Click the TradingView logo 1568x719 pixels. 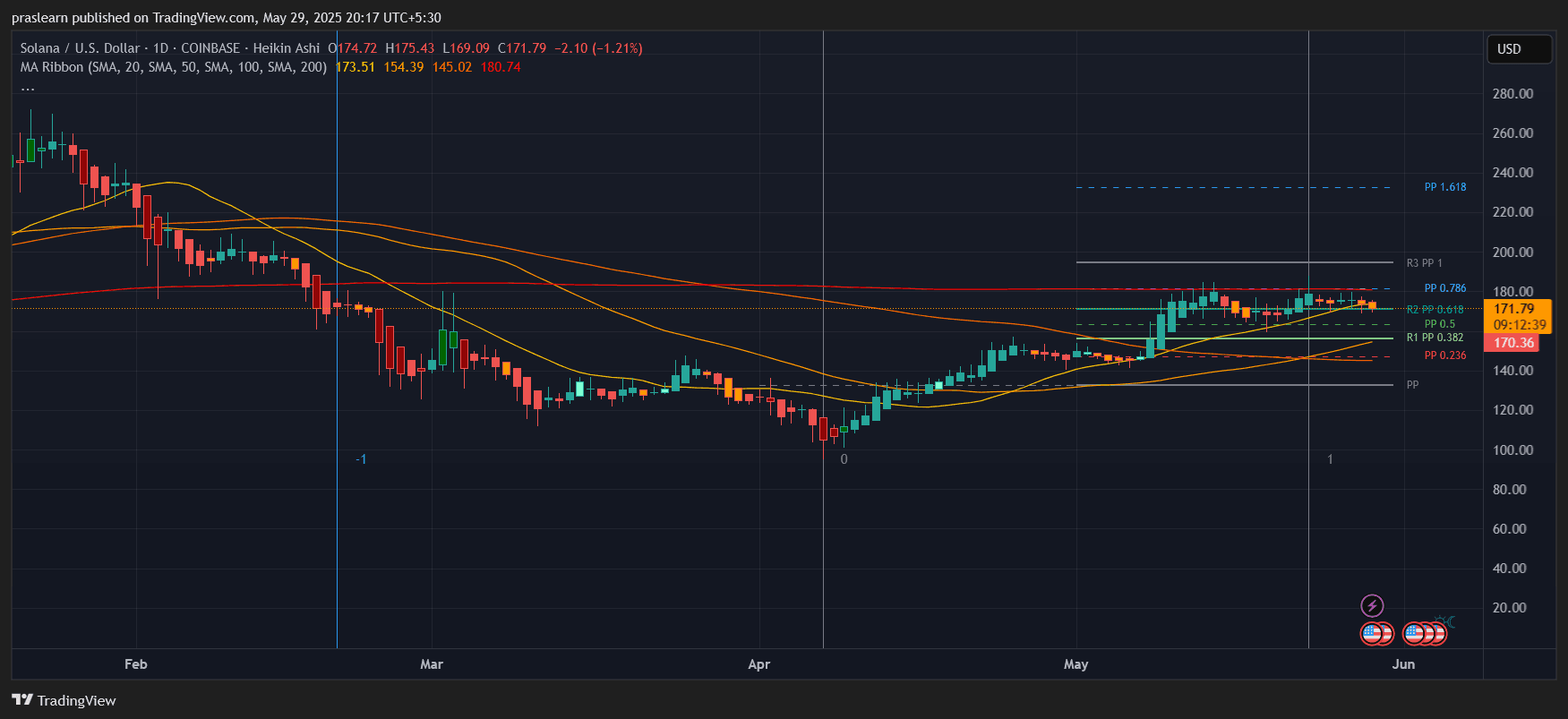click(64, 700)
